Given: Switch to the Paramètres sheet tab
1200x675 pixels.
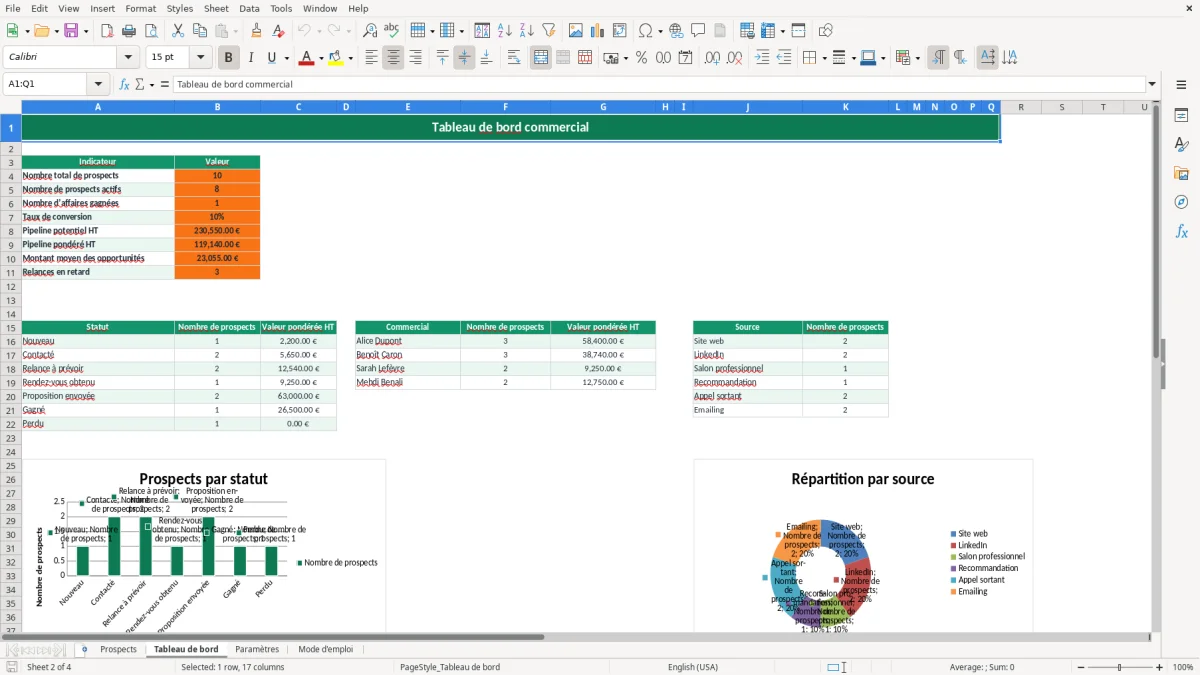Looking at the screenshot, I should pos(257,649).
